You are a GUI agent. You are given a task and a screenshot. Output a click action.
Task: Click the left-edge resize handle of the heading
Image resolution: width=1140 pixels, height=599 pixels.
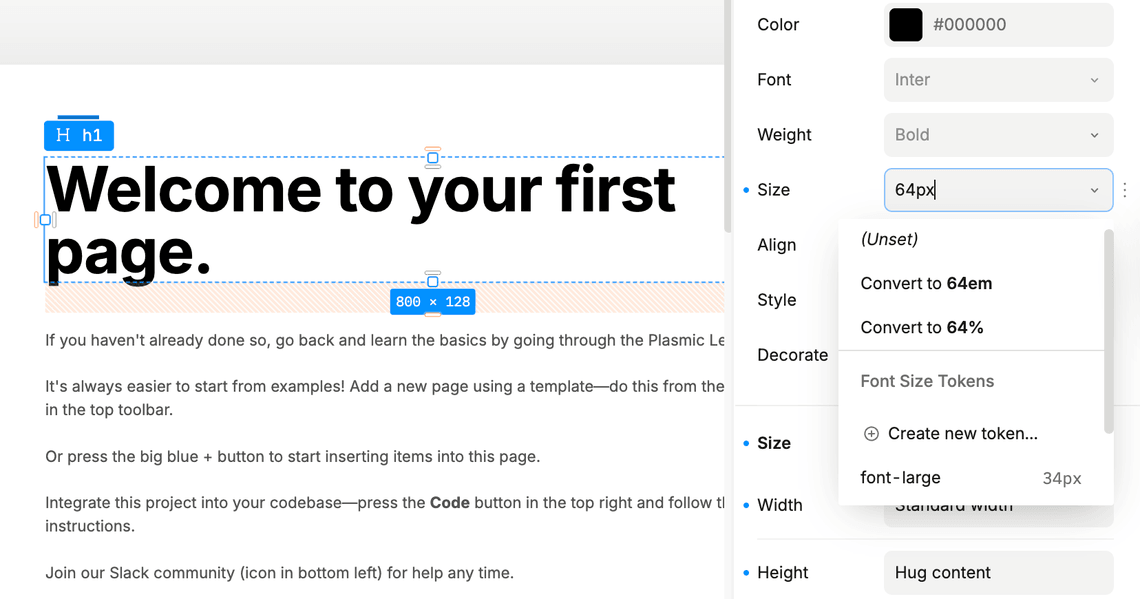pos(45,220)
